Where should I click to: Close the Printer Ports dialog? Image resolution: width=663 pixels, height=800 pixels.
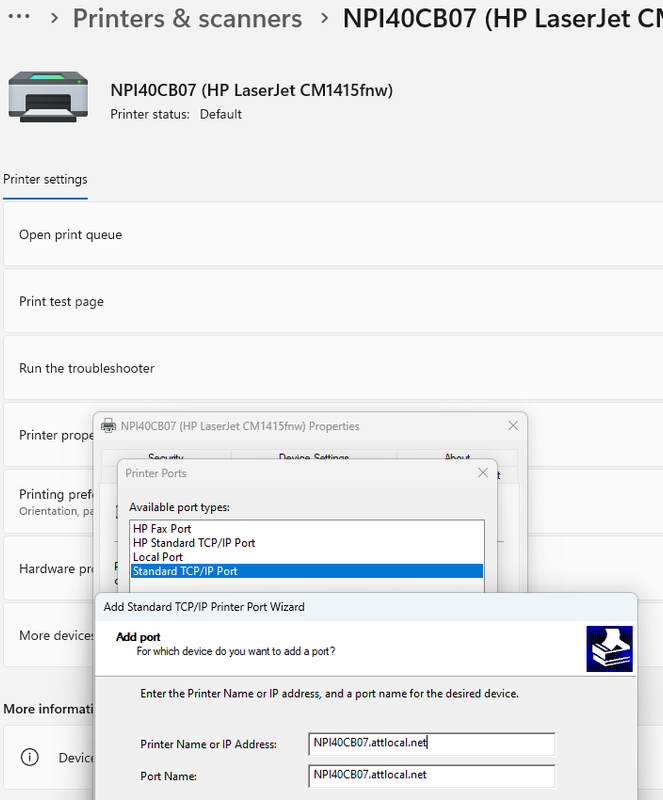[x=483, y=473]
